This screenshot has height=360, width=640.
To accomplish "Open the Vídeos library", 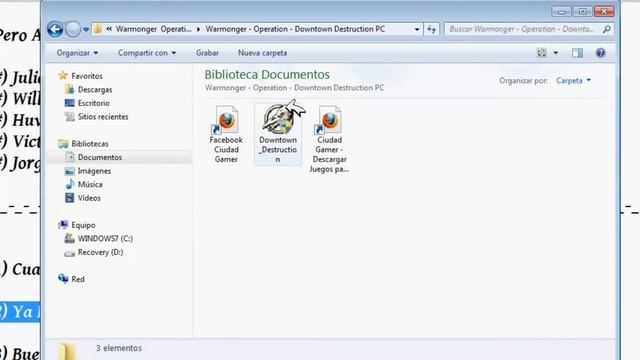I will point(89,198).
